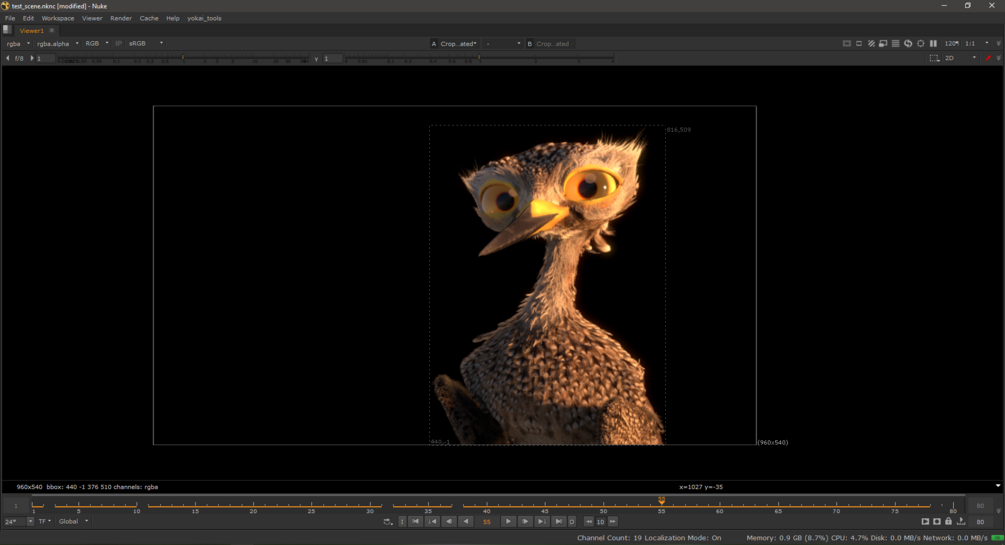Toggle the clipping warning icon
Image resolution: width=1005 pixels, height=545 pixels.
click(x=847, y=44)
